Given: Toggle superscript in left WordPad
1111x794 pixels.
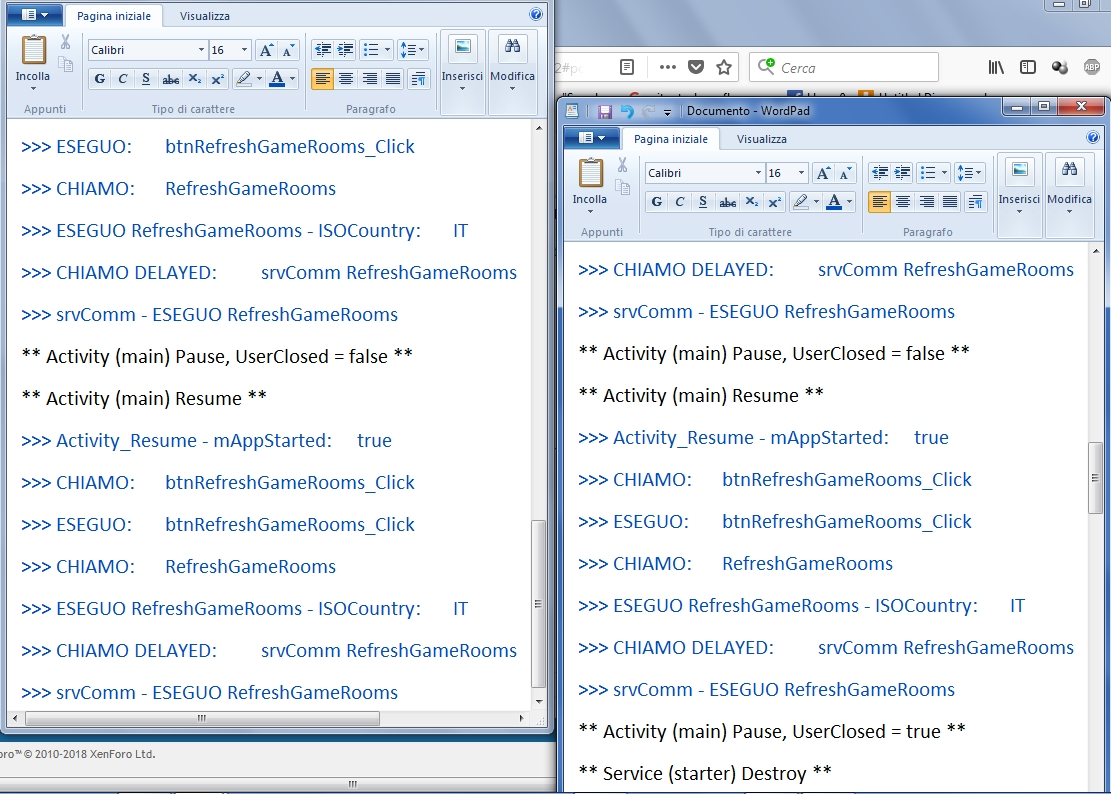Looking at the screenshot, I should coord(218,79).
